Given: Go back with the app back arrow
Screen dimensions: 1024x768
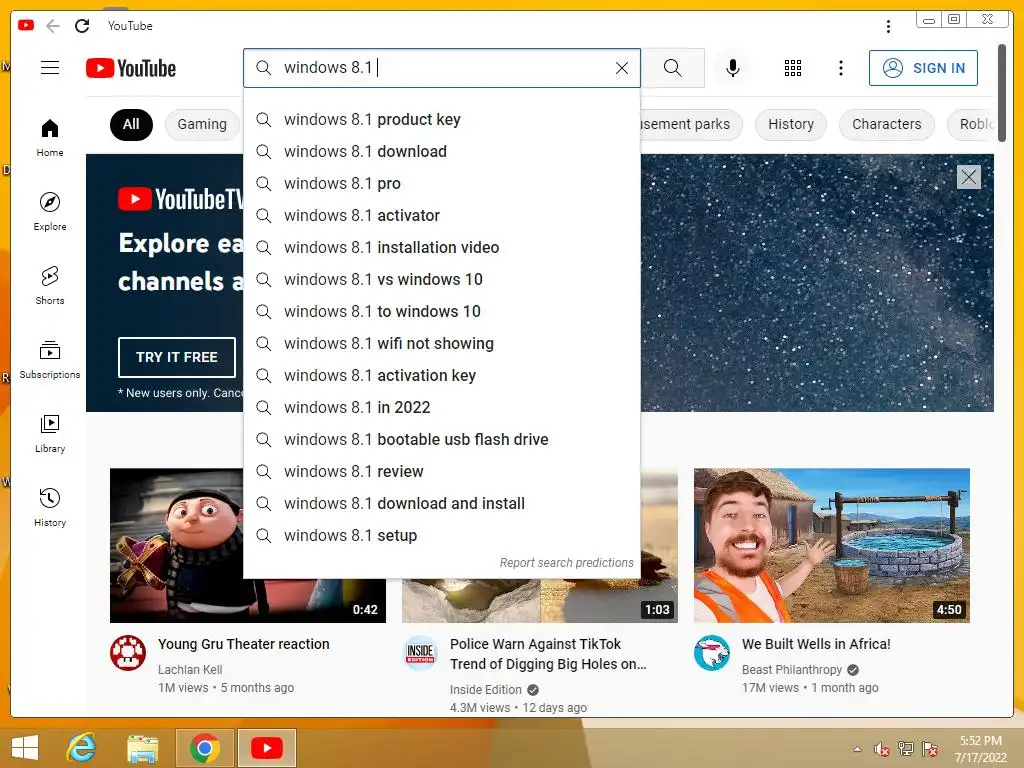Looking at the screenshot, I should 53,26.
